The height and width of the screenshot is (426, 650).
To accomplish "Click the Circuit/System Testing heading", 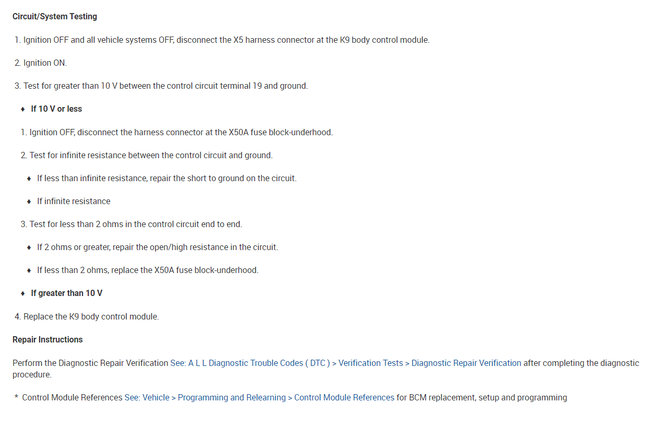I will click(x=55, y=17).
